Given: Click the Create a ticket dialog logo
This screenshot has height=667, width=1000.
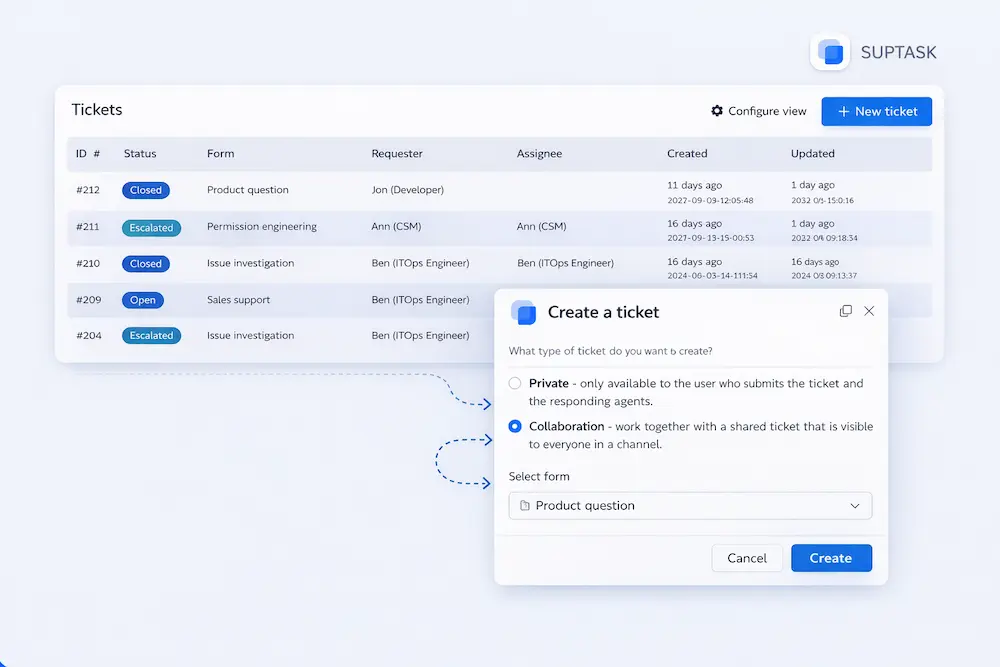Looking at the screenshot, I should coord(523,312).
